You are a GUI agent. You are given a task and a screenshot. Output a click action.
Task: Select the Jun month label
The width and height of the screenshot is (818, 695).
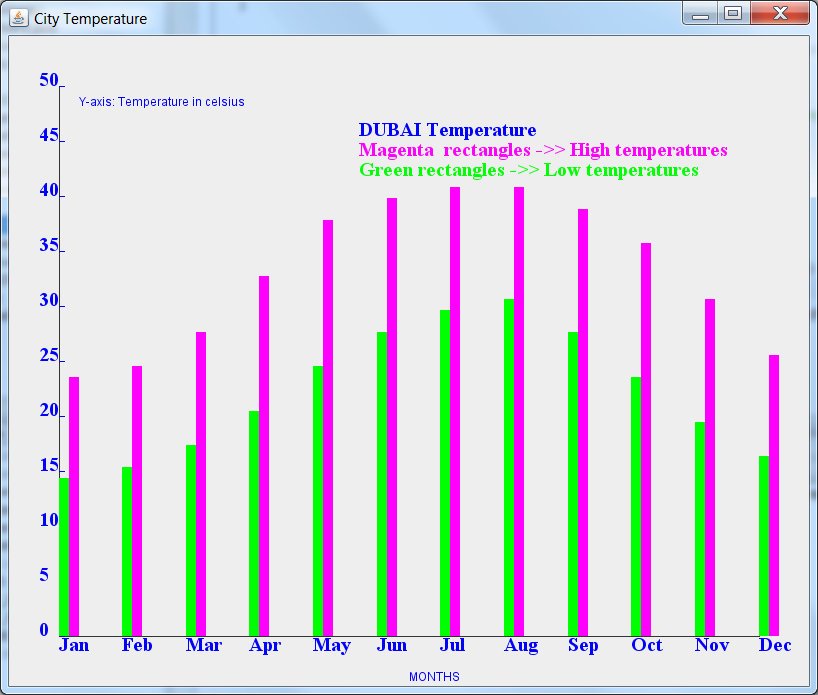click(x=391, y=645)
